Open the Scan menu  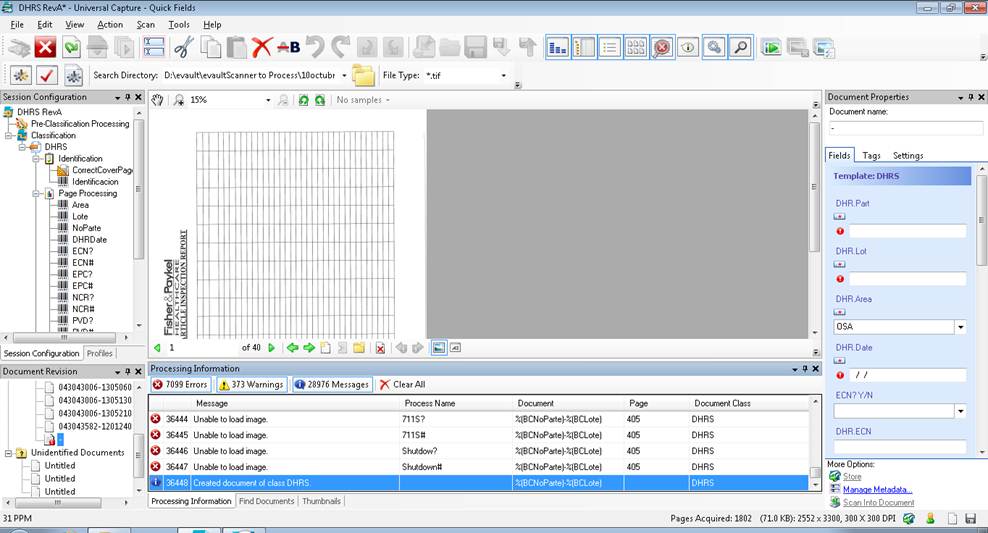coord(145,24)
